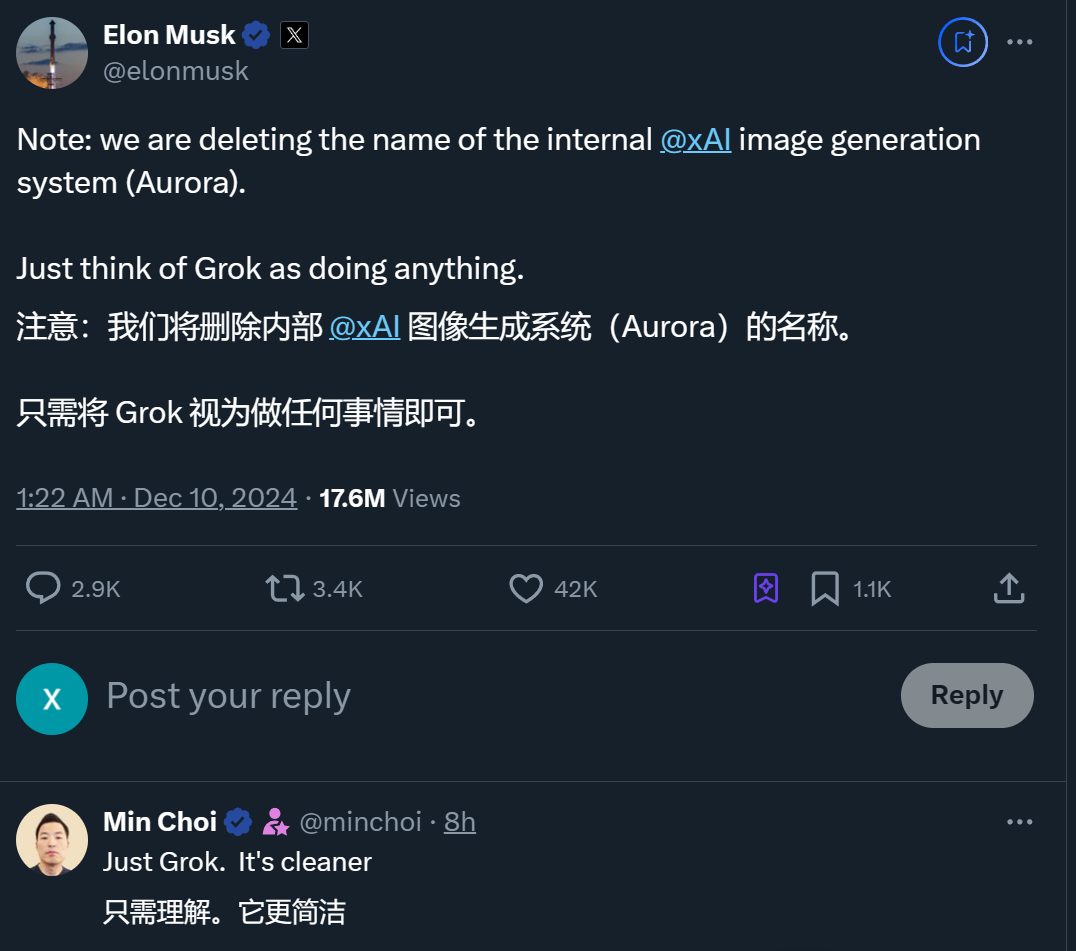1076x951 pixels.
Task: Open the tweet timestamp Dec 10, 2024
Action: pos(157,498)
